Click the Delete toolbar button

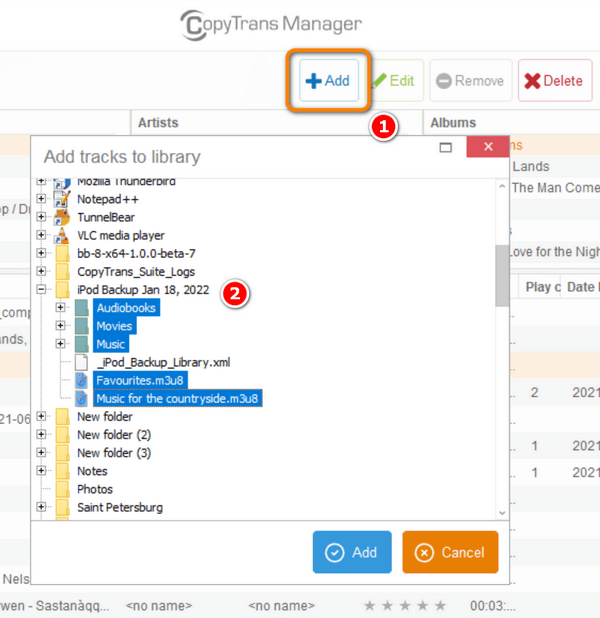pyautogui.click(x=555, y=80)
